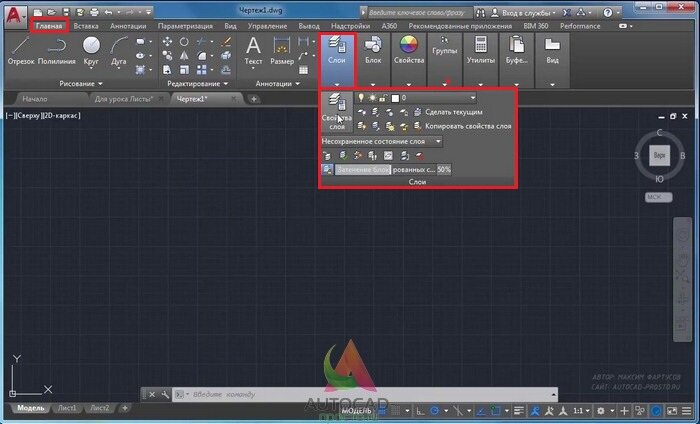Open Несохраненное состояние слоя dropdown

coord(438,141)
